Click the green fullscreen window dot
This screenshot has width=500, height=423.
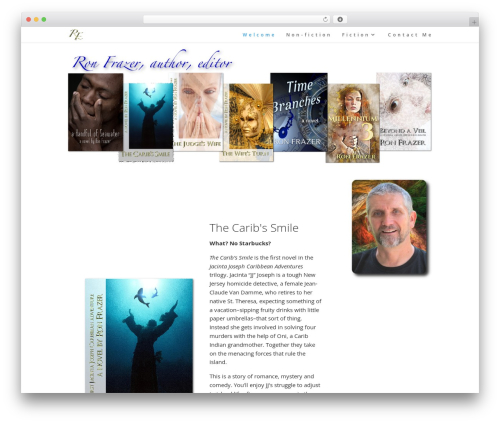coord(44,19)
